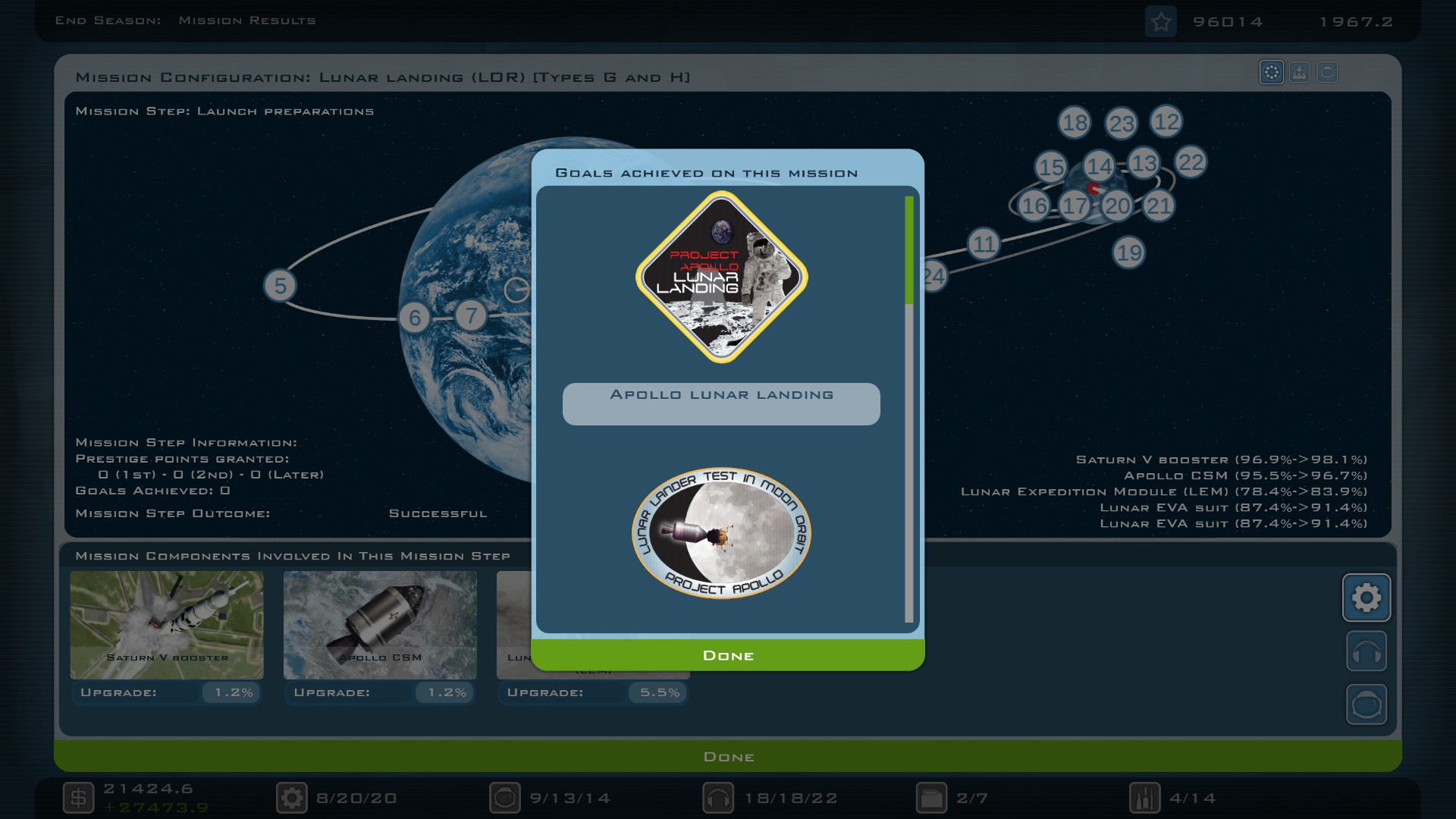The height and width of the screenshot is (819, 1456).
Task: Select mission step marker 15
Action: coord(1051,167)
